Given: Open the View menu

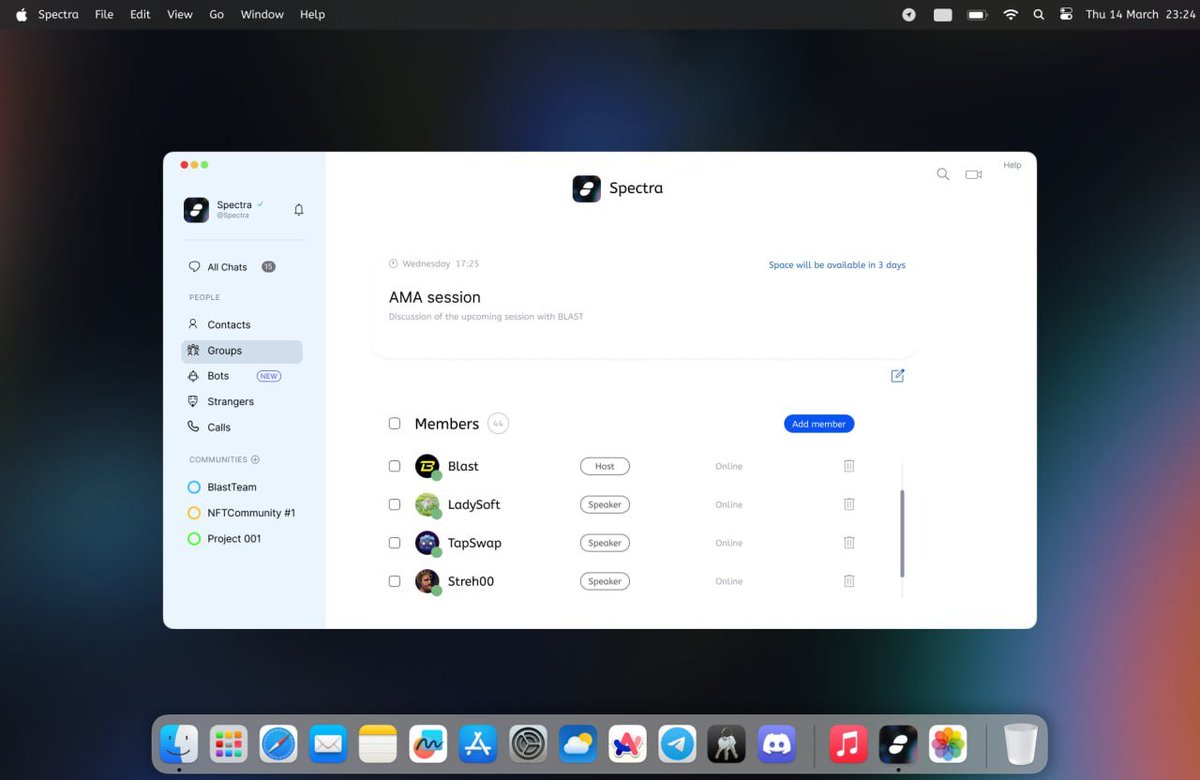Looking at the screenshot, I should [180, 14].
